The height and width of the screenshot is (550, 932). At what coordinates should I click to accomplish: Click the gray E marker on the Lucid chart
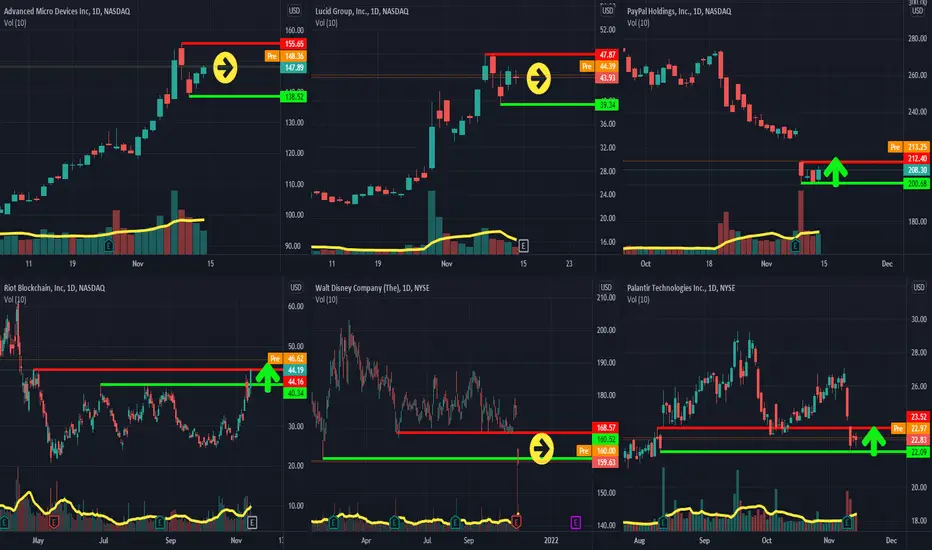pos(523,245)
